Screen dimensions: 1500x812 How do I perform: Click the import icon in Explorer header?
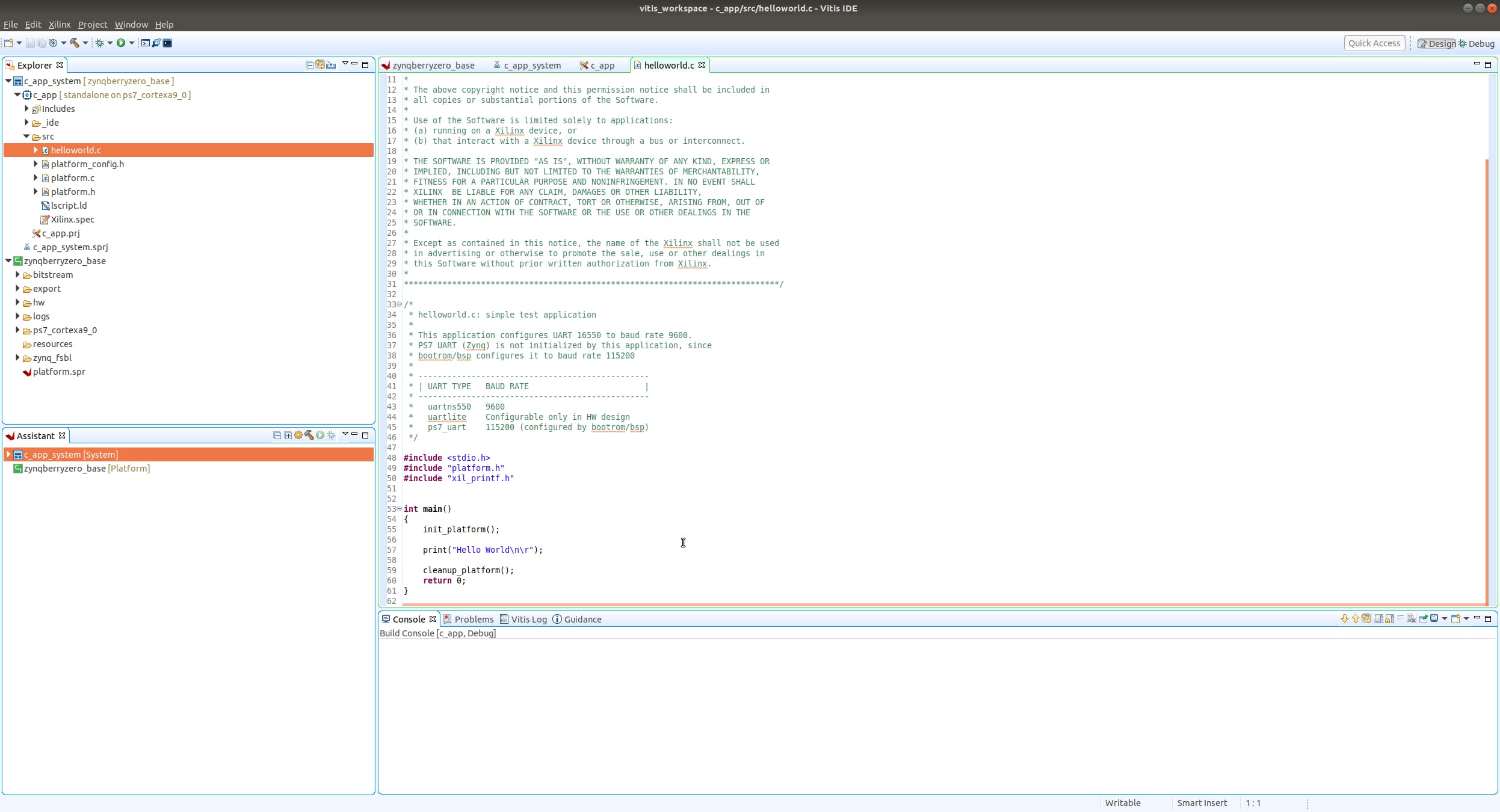coord(331,65)
